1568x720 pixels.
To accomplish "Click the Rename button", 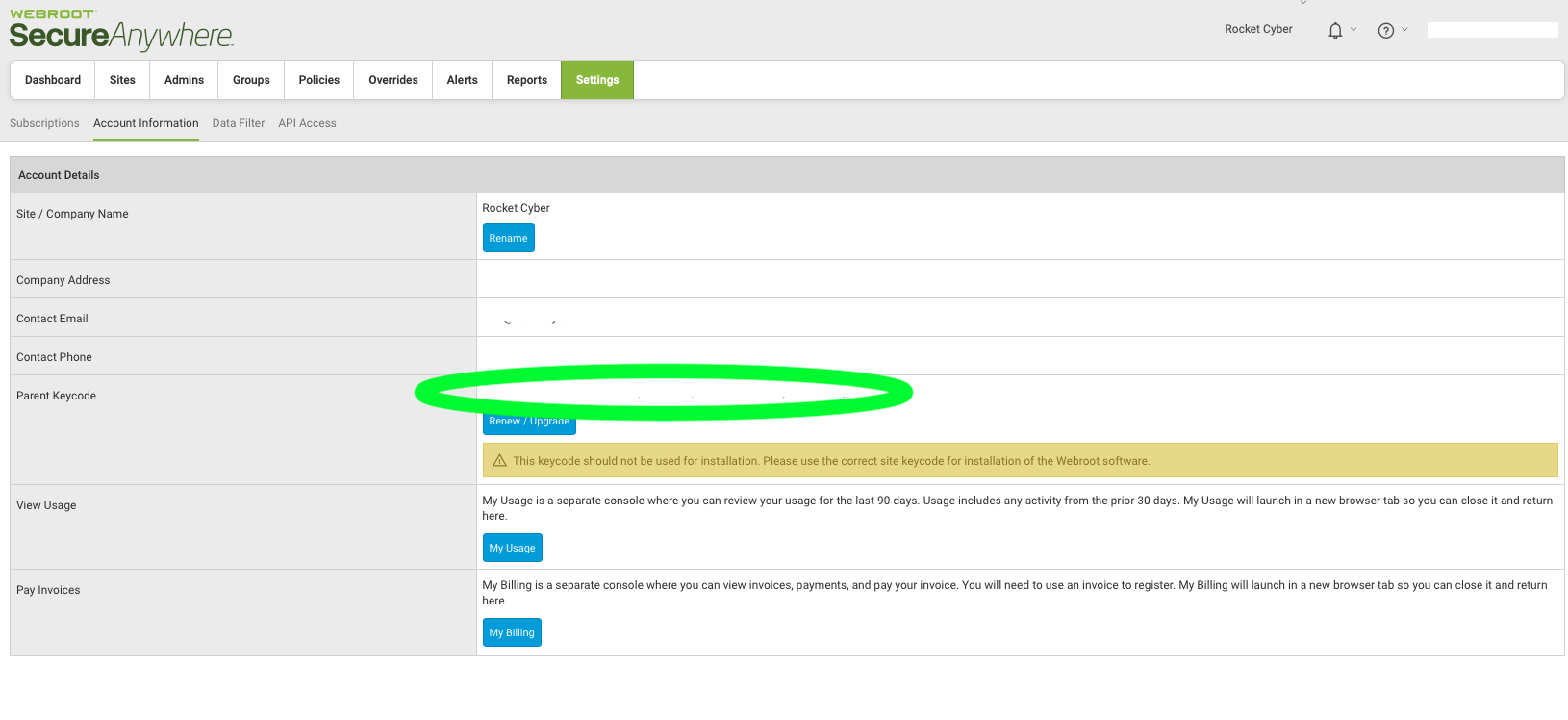I will 508,238.
